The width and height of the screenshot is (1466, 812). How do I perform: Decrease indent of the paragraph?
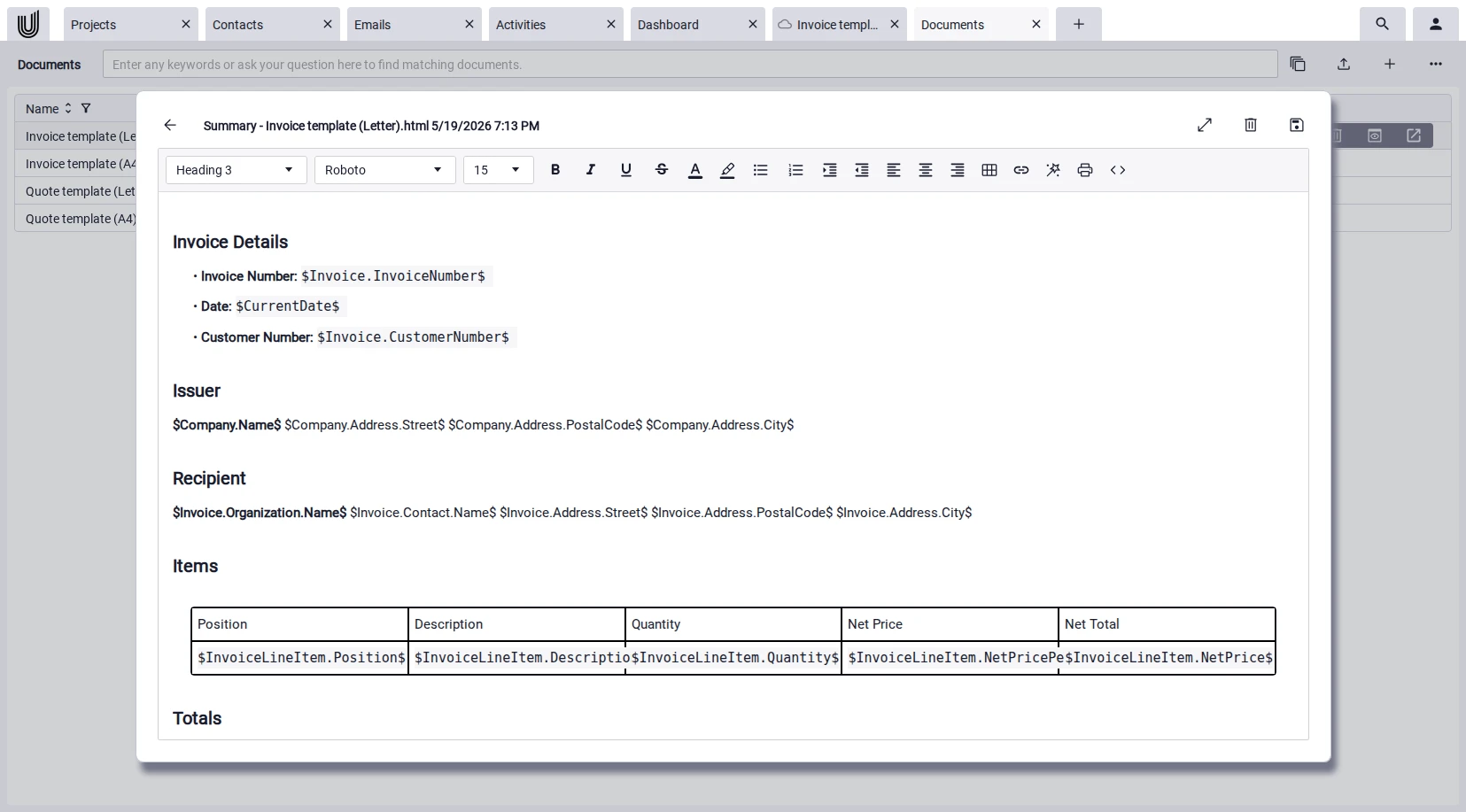tap(862, 170)
